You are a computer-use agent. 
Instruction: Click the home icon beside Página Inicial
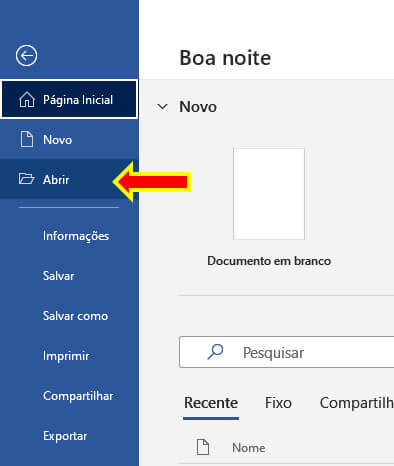point(27,100)
